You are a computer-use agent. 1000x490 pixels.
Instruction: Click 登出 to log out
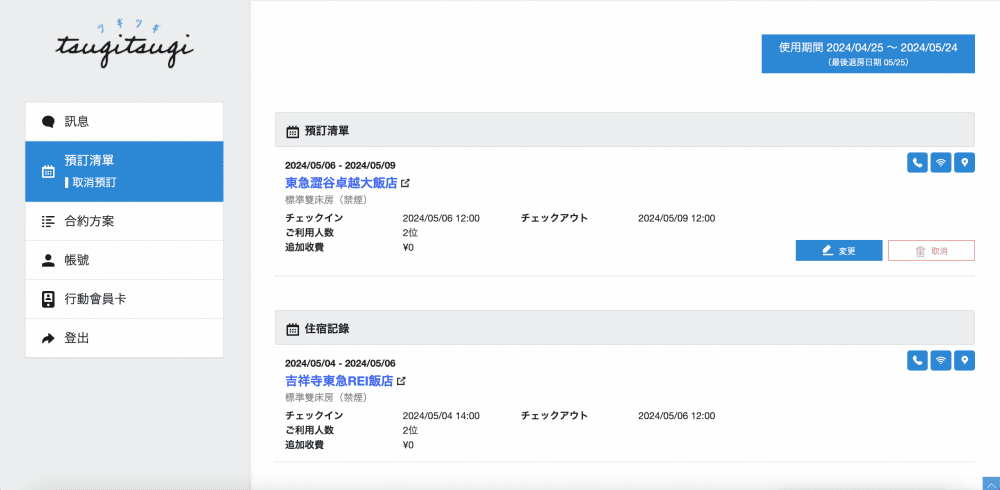(124, 338)
